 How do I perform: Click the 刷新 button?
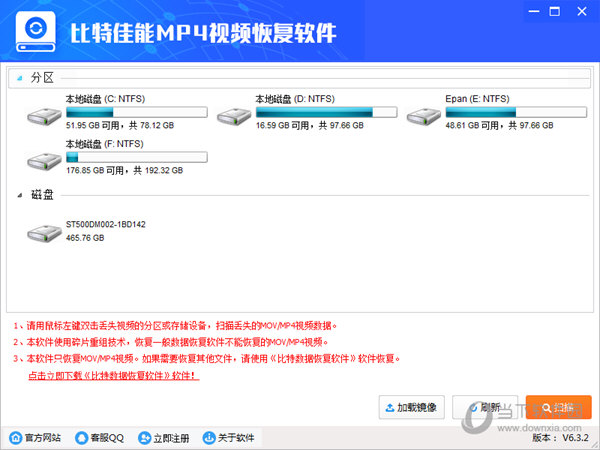click(485, 407)
